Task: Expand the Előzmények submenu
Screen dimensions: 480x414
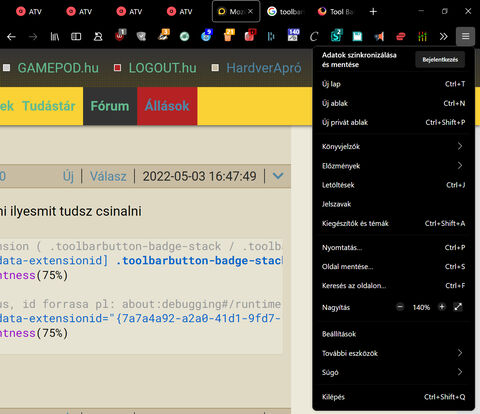Action: pos(393,166)
